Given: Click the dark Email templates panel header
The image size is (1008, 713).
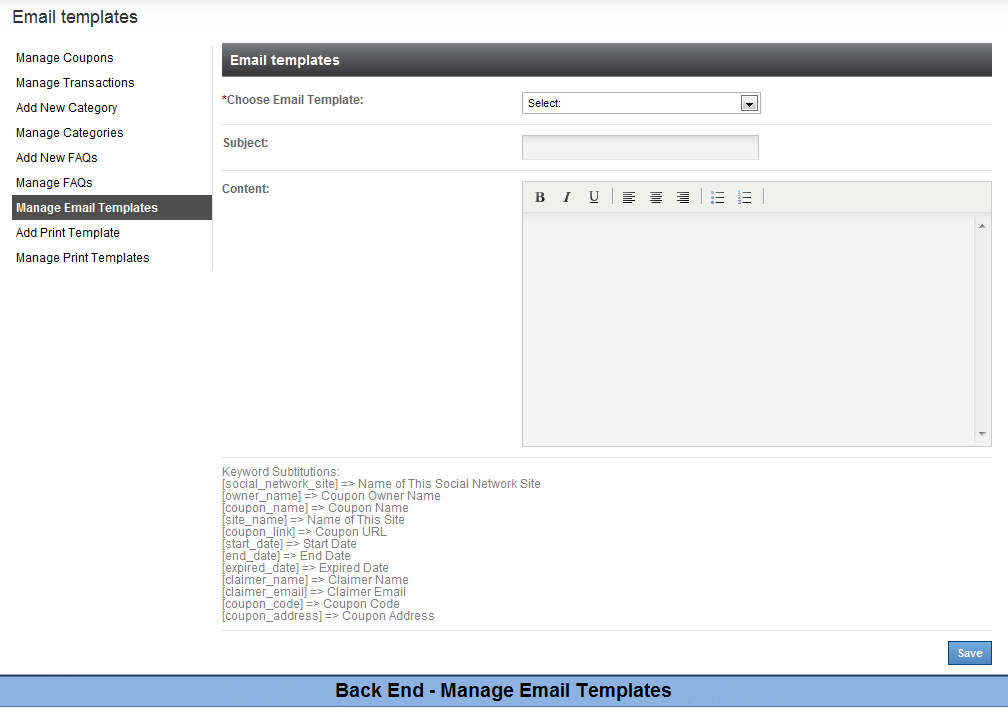Looking at the screenshot, I should (x=607, y=60).
